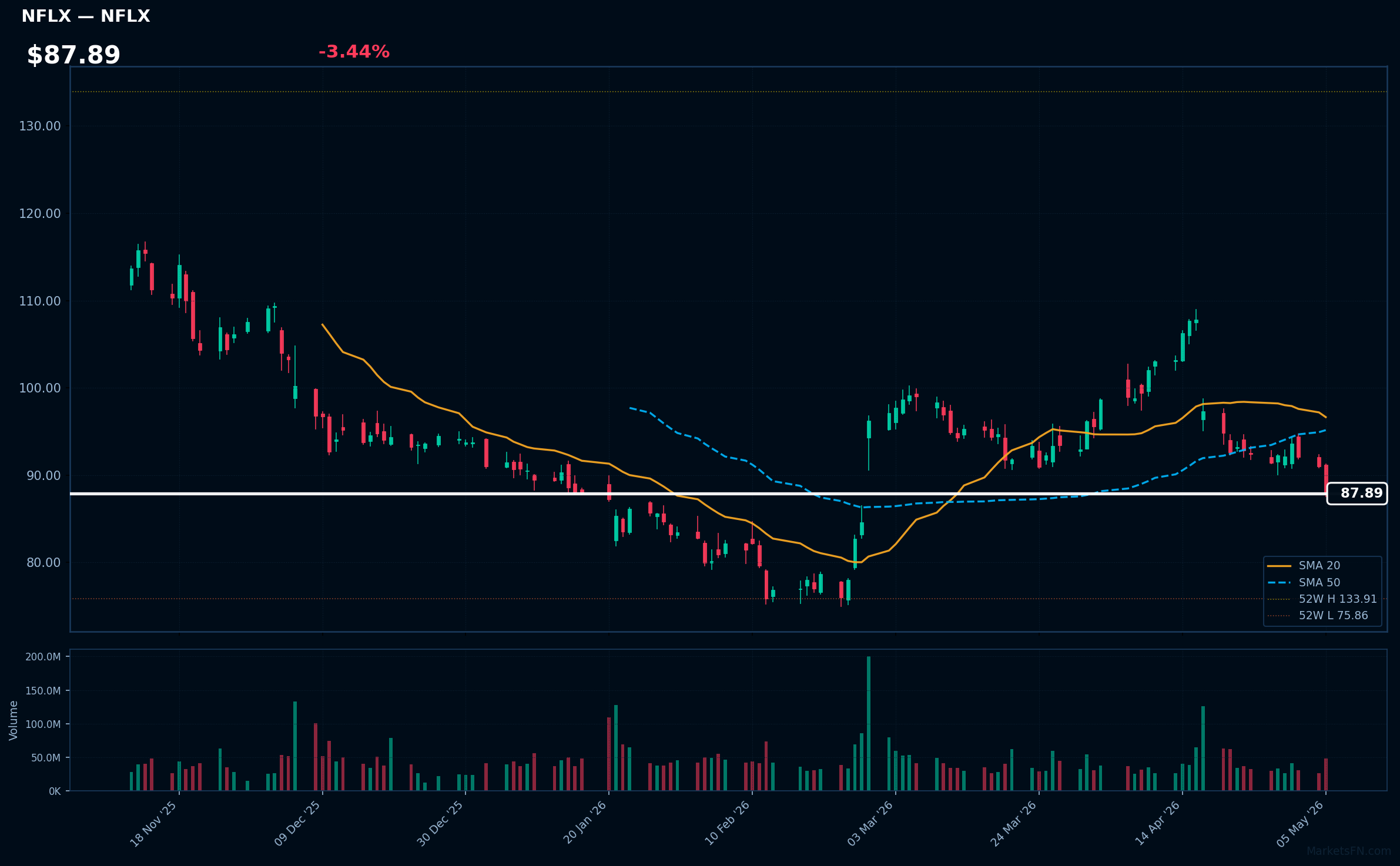
Task: Click the 10 Feb '26 date label
Action: coord(727,824)
